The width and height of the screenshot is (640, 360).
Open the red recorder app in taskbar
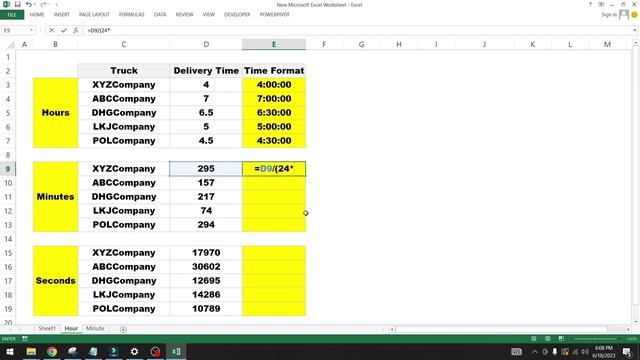(155, 351)
